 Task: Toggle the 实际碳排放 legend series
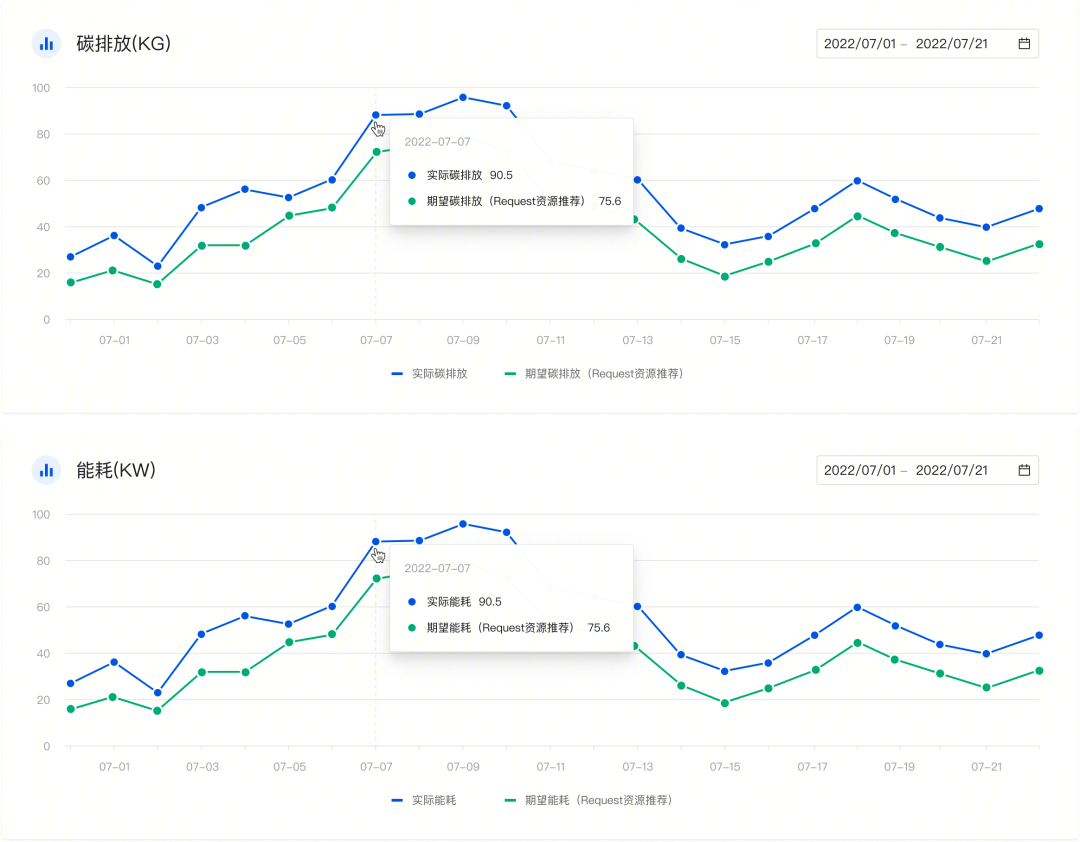pyautogui.click(x=430, y=374)
